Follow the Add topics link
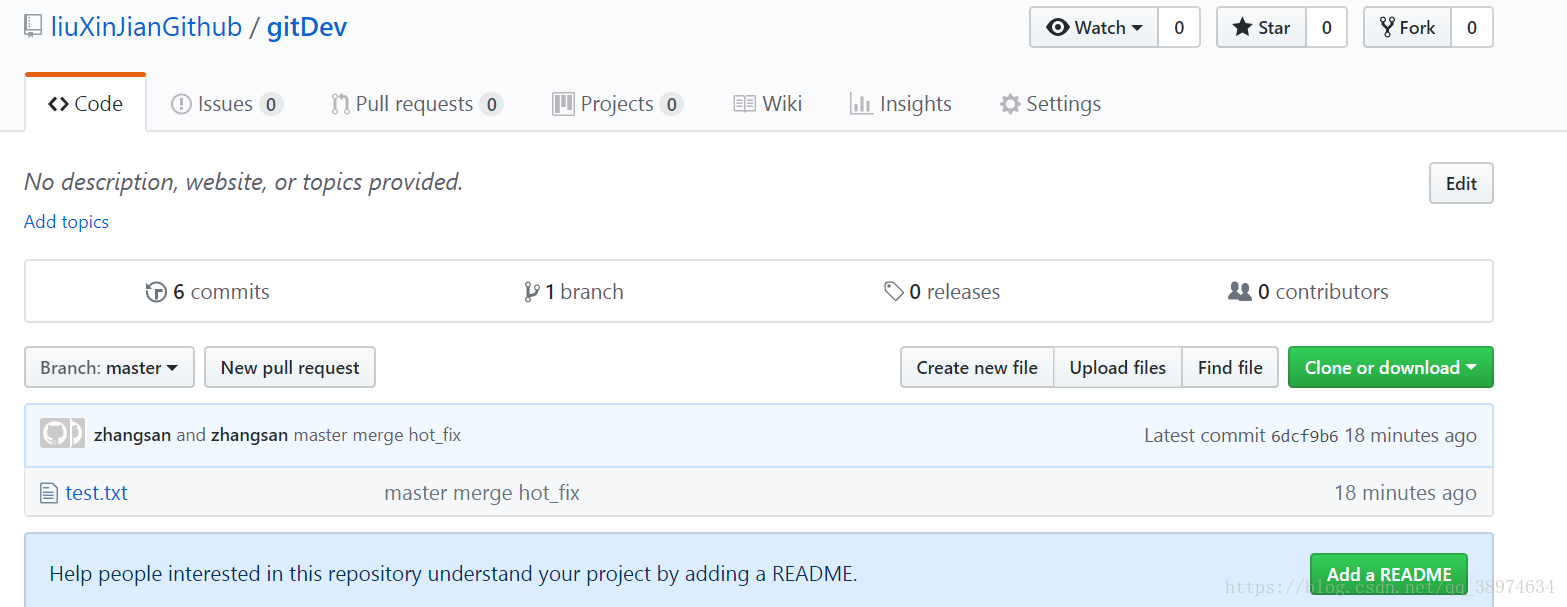The width and height of the screenshot is (1567, 607). [x=66, y=222]
